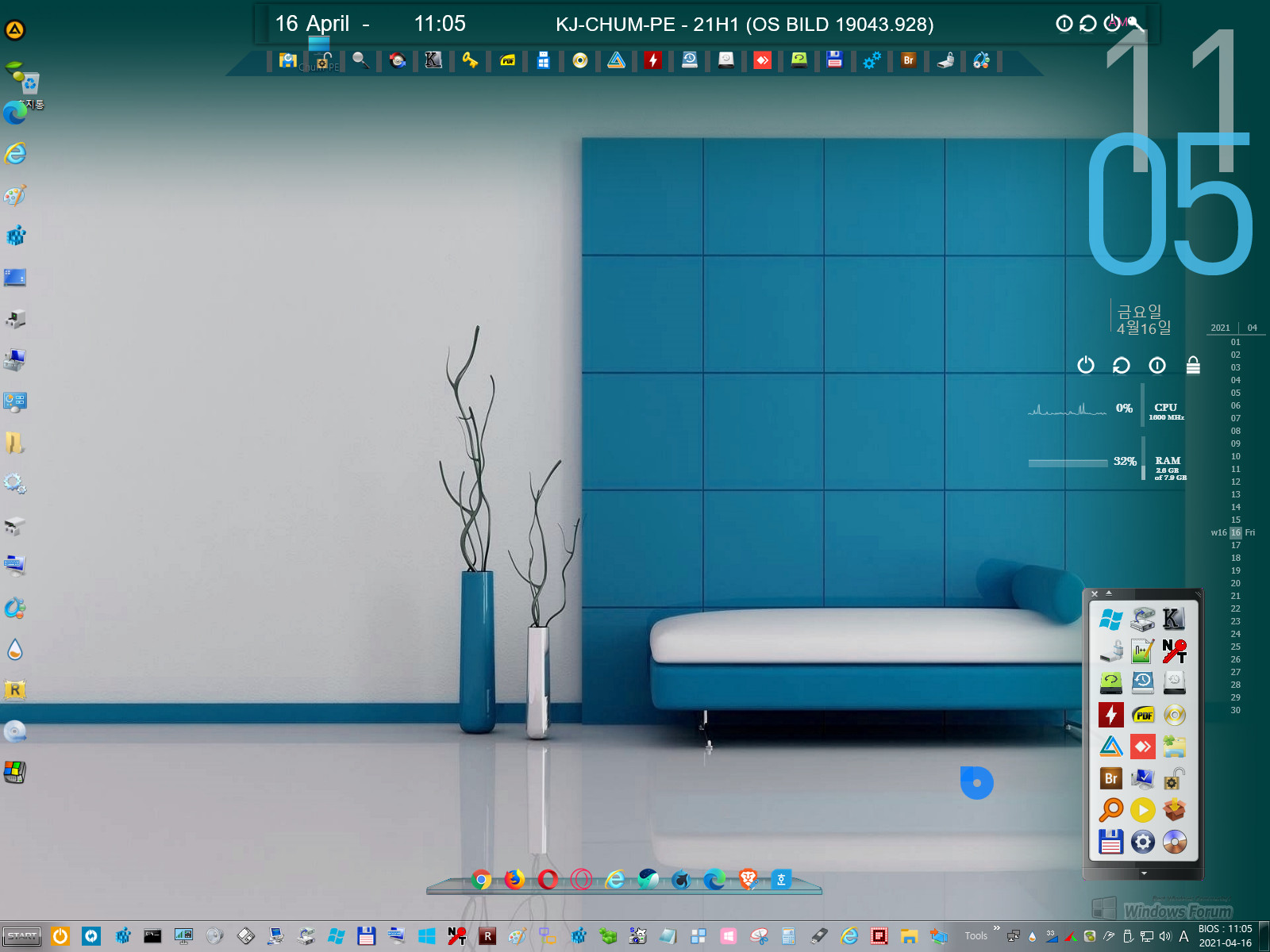Open the clover folder icon in launcher panel
The height and width of the screenshot is (952, 1270).
(x=1174, y=747)
